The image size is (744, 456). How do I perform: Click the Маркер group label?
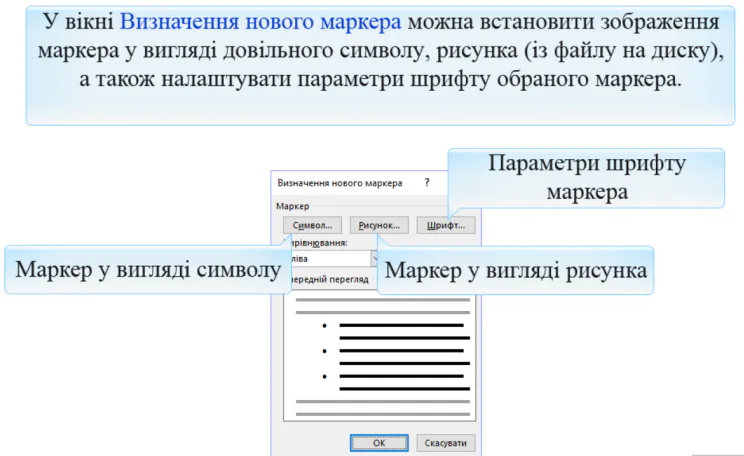(x=292, y=205)
